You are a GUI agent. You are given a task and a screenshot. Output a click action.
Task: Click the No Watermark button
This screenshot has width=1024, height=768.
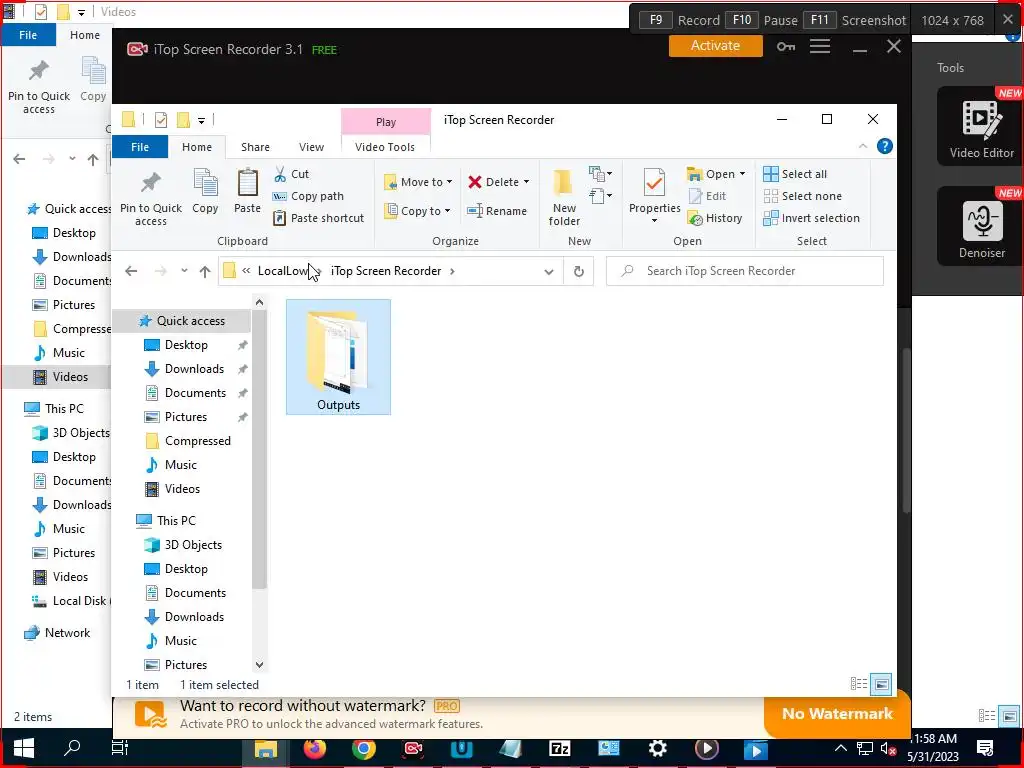pyautogui.click(x=837, y=713)
